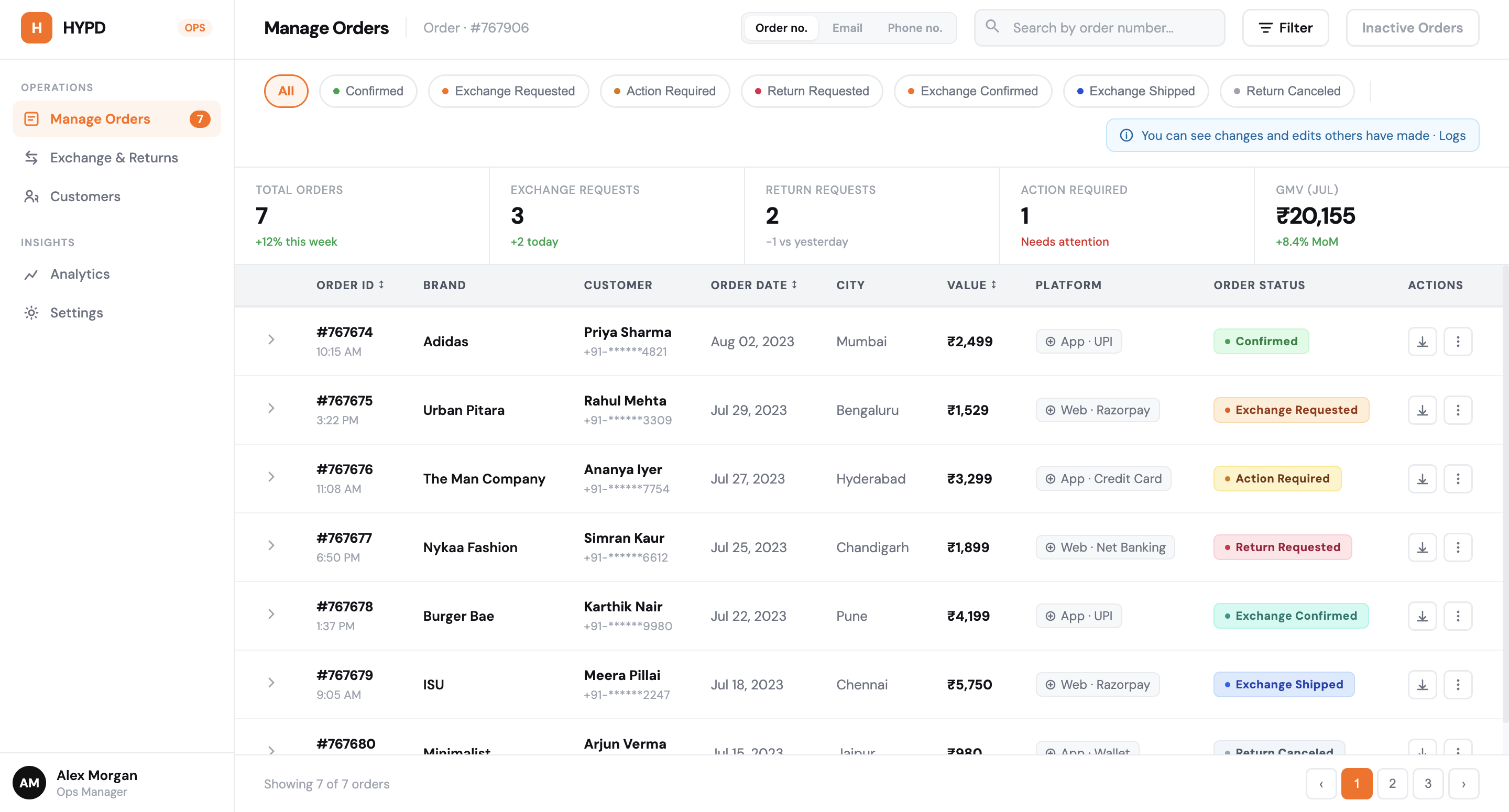
Task: Select the All status filter chip
Action: (286, 91)
